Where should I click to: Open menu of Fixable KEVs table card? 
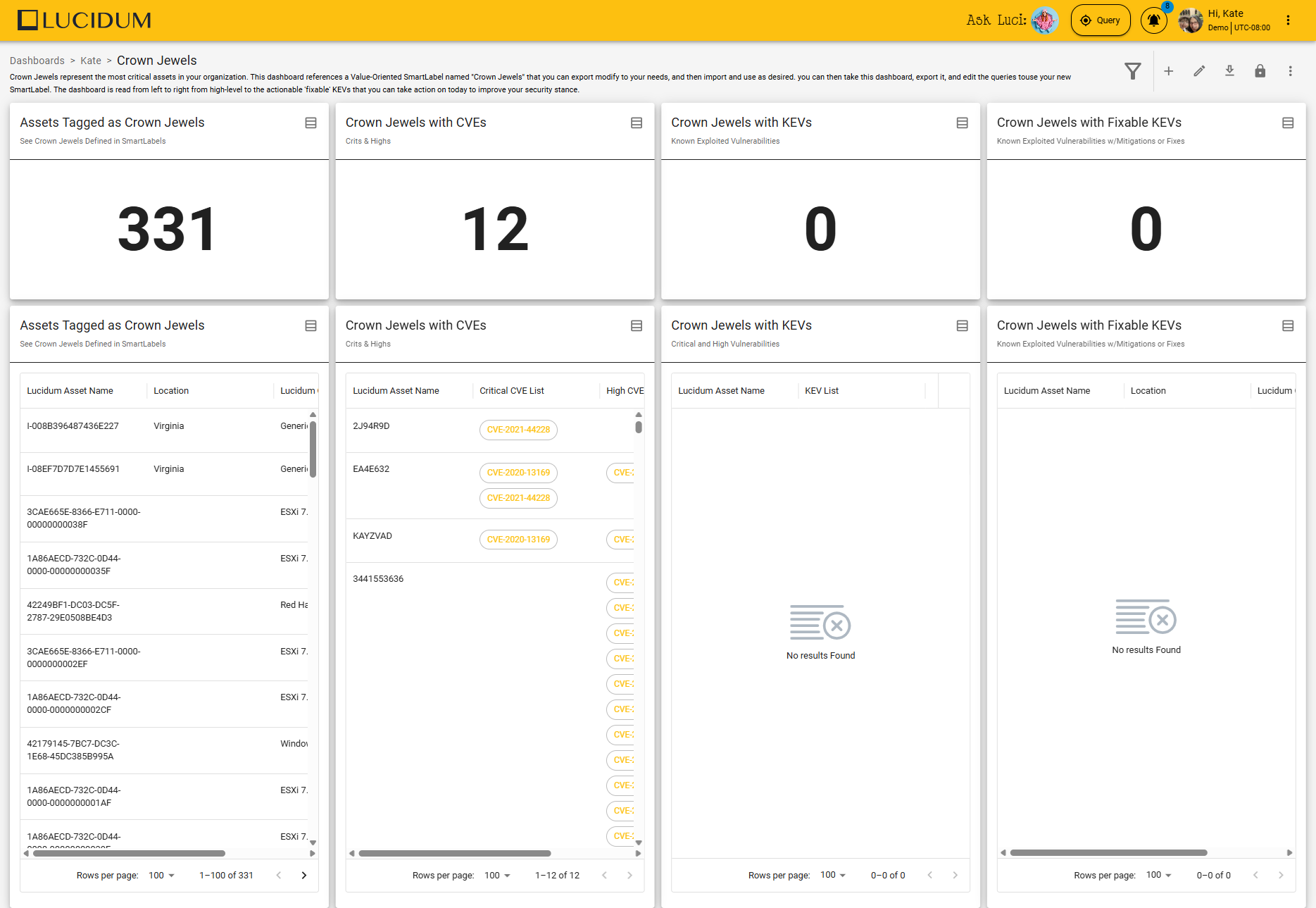(x=1288, y=325)
